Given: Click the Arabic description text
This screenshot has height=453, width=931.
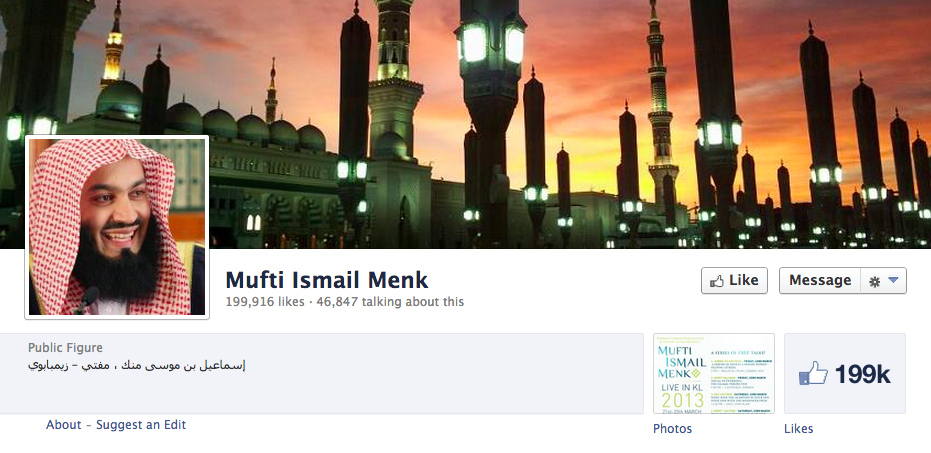Looking at the screenshot, I should [137, 365].
